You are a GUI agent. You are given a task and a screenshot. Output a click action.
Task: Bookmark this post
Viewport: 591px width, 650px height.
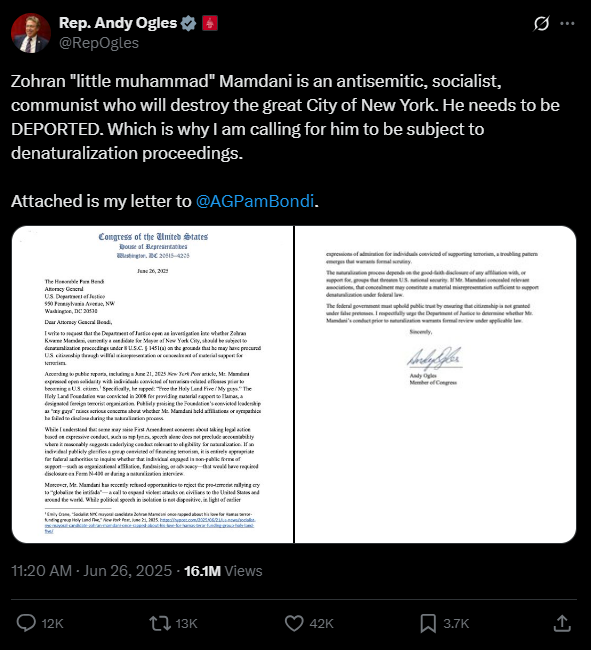[428, 623]
